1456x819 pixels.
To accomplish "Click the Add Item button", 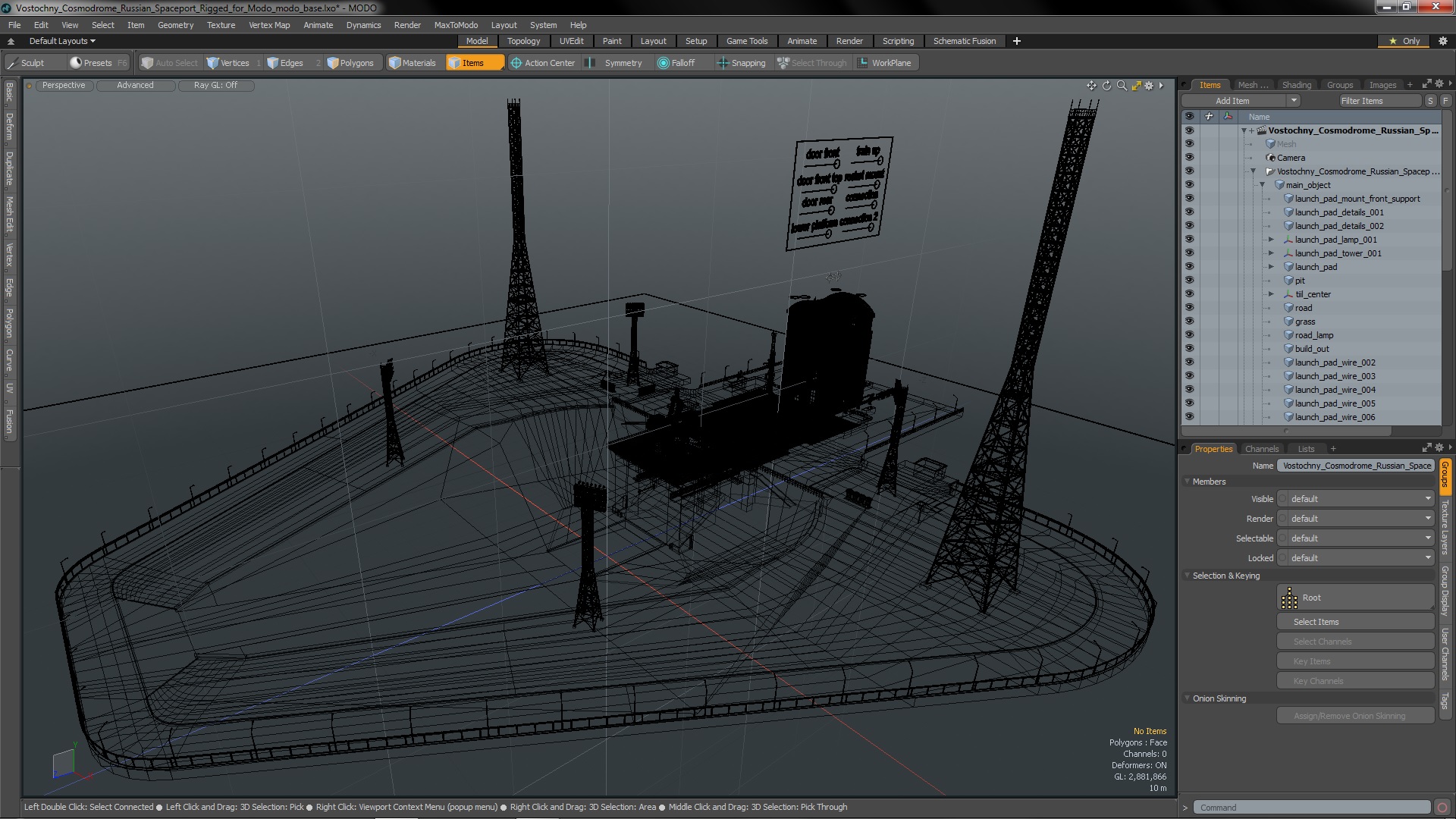I will (1233, 101).
